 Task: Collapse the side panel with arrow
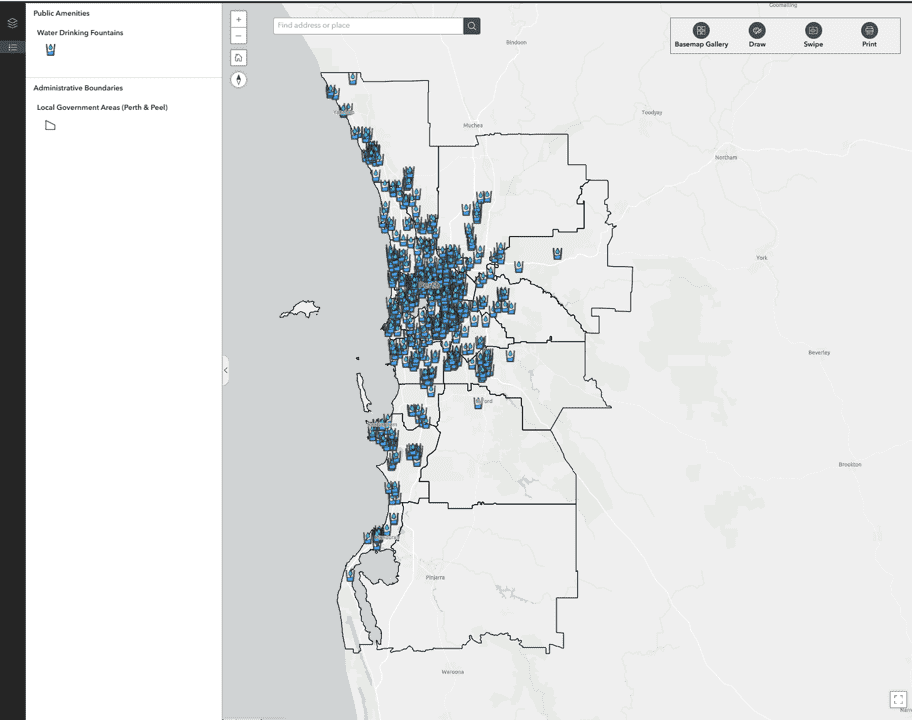[x=226, y=370]
